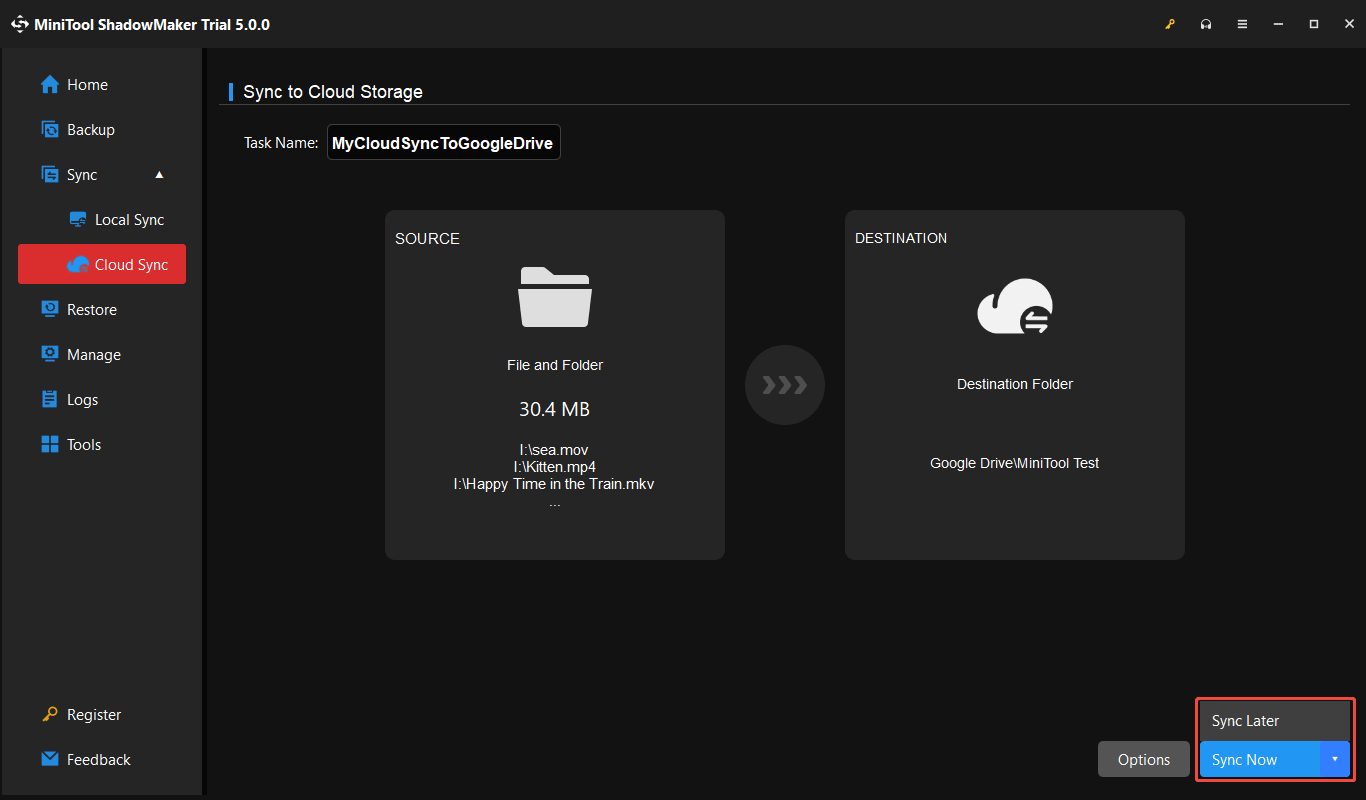Click Google Drive\MiniTool Test destination path

[x=1015, y=463]
